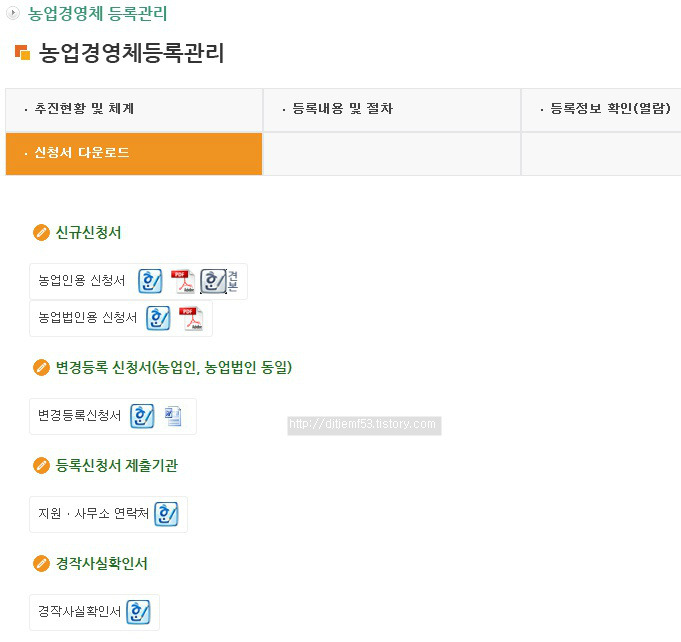Click the 변경등록 신청서 section pencil icon
The width and height of the screenshot is (681, 642).
(x=41, y=367)
